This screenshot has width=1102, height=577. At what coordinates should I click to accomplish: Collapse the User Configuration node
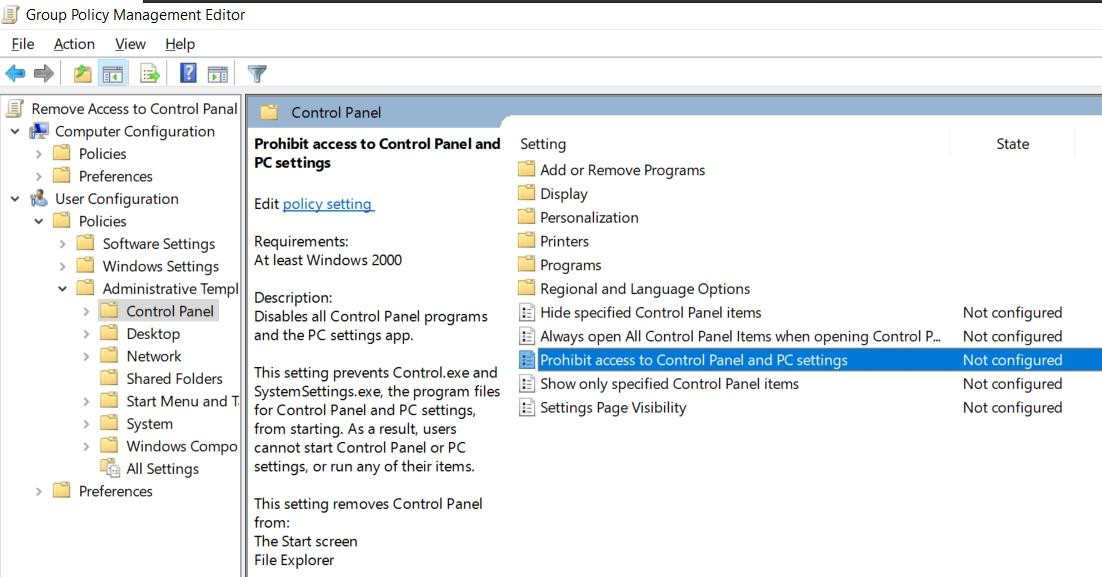click(x=15, y=199)
